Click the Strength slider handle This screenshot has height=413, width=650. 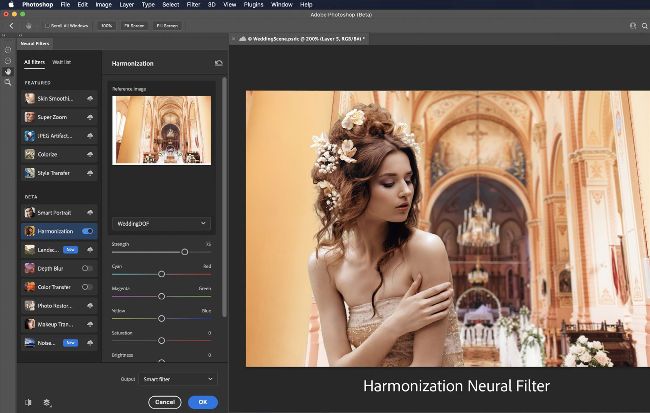point(185,252)
